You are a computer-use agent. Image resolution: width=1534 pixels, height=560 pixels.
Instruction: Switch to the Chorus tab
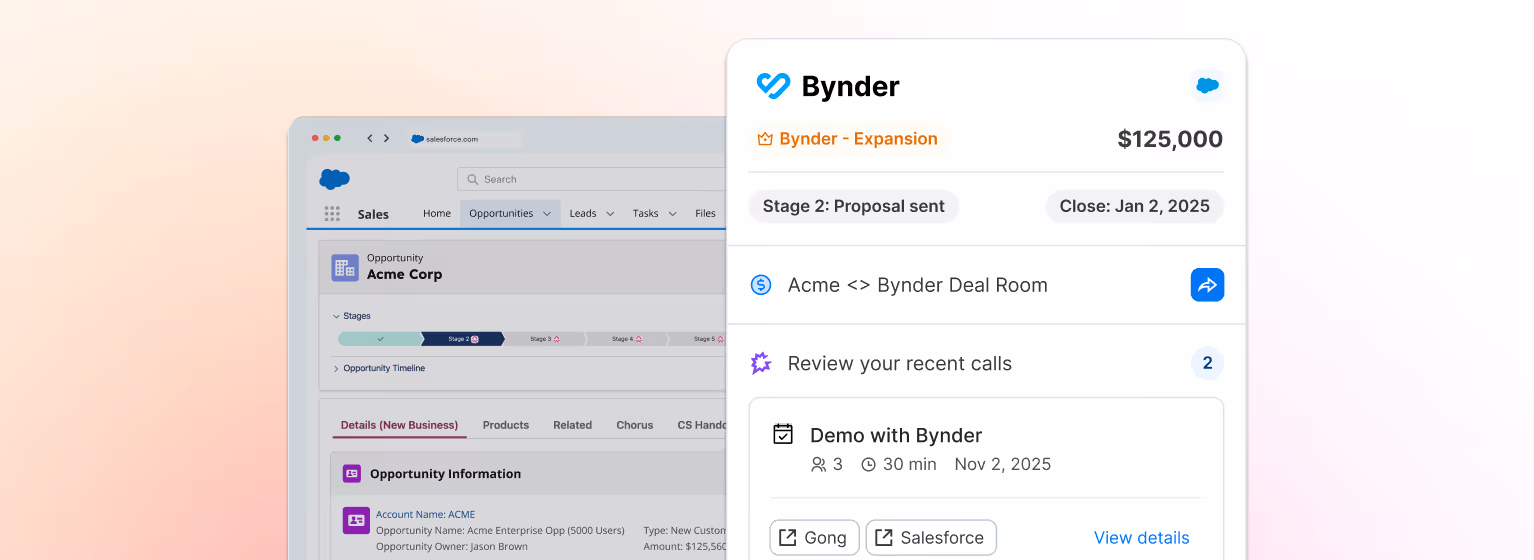click(635, 425)
